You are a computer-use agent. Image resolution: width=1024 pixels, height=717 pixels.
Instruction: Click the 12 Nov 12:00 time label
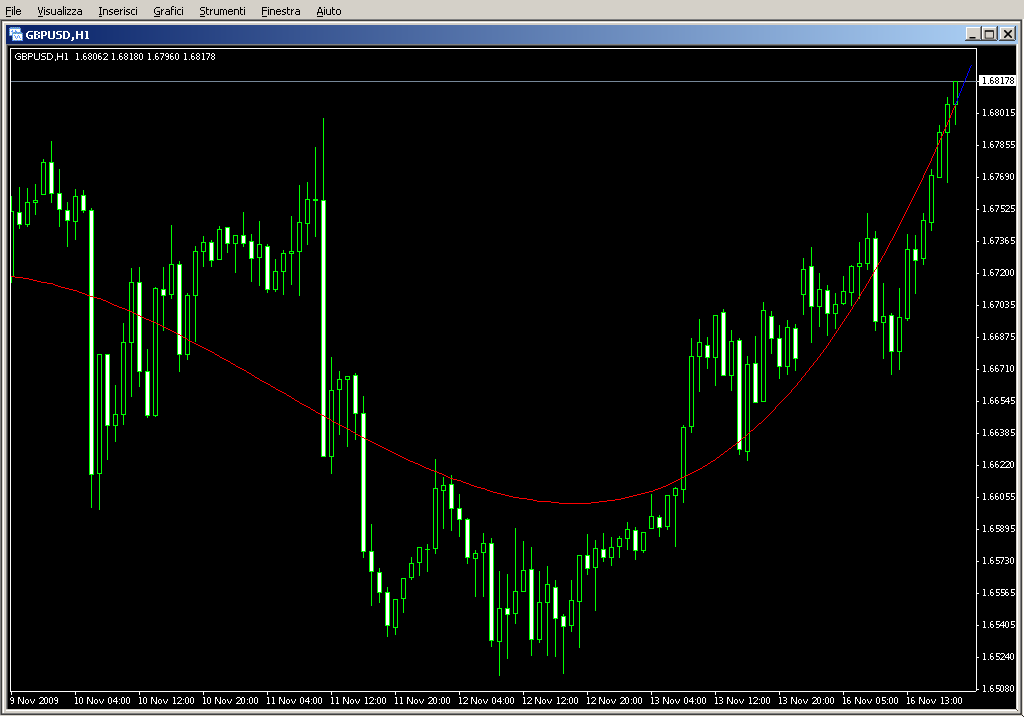(550, 701)
